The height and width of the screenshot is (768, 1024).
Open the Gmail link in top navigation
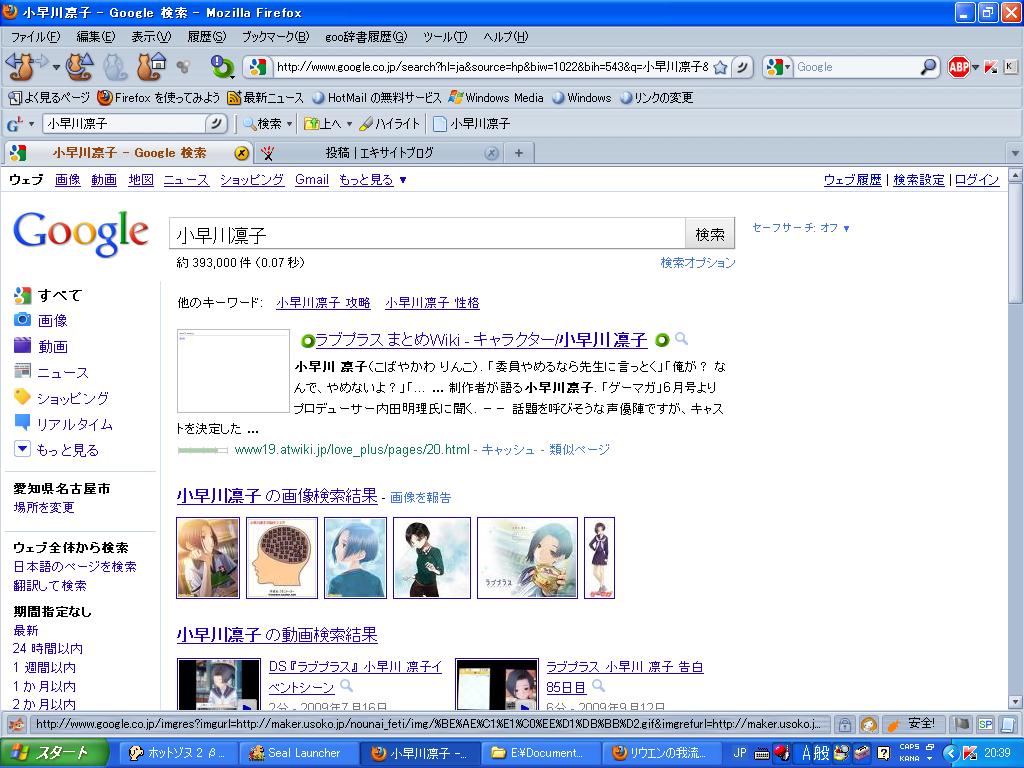point(312,180)
